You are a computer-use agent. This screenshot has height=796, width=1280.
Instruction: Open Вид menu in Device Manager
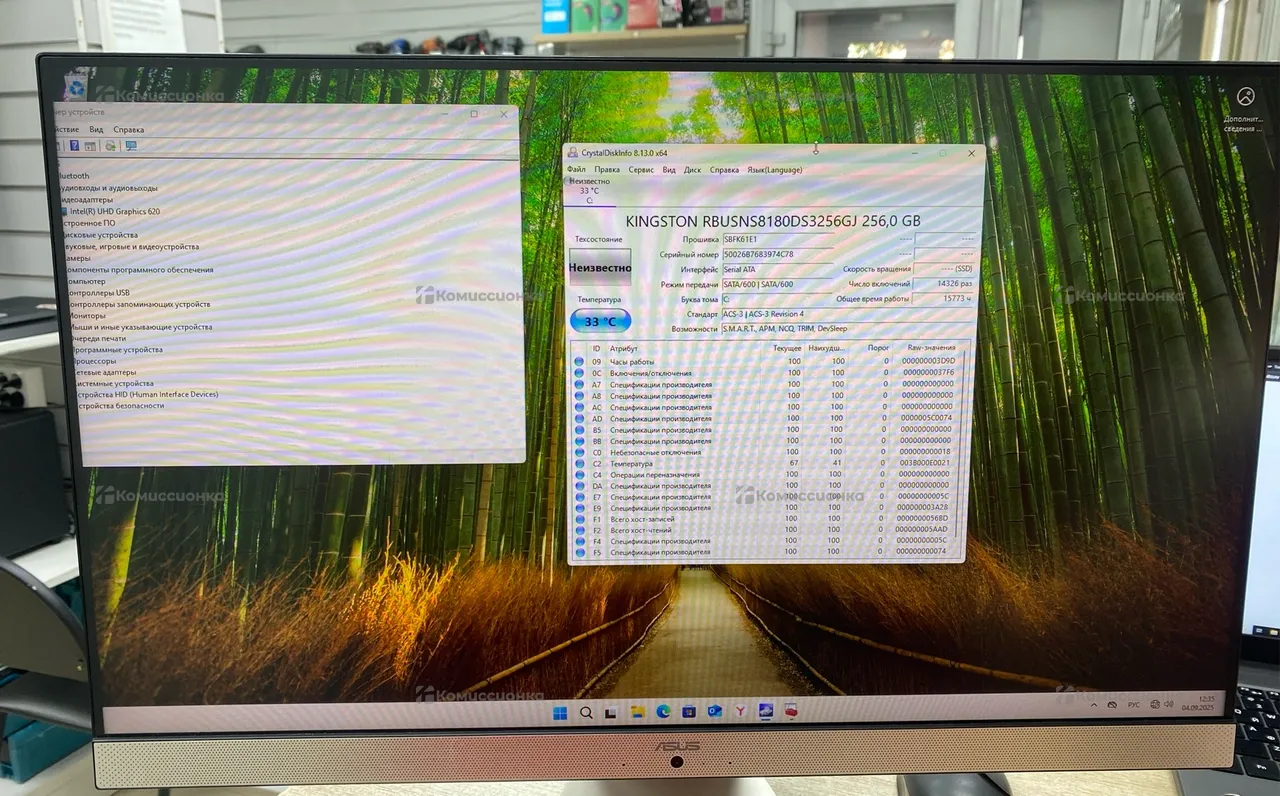96,130
